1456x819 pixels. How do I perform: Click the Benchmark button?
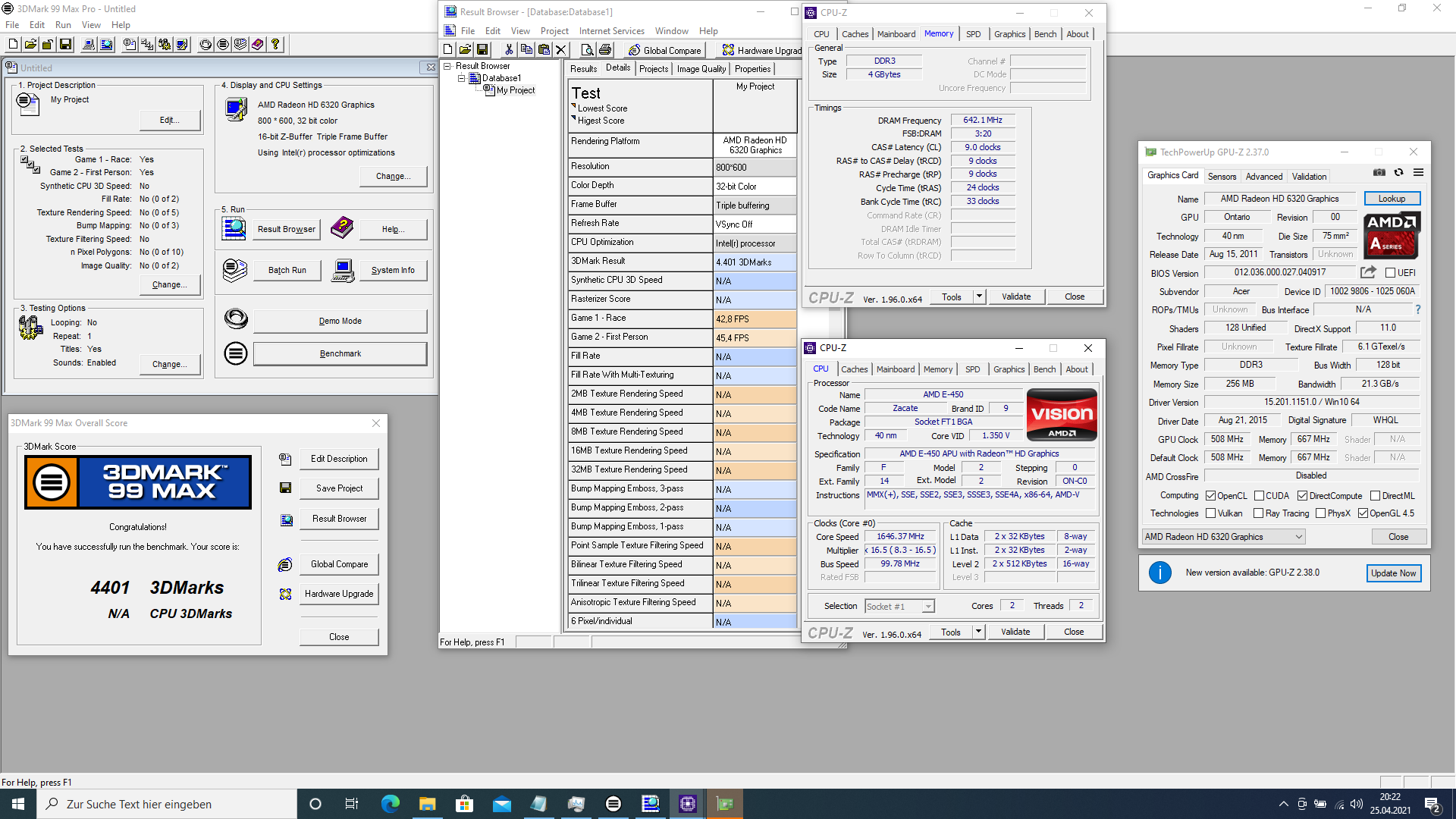[x=340, y=354]
